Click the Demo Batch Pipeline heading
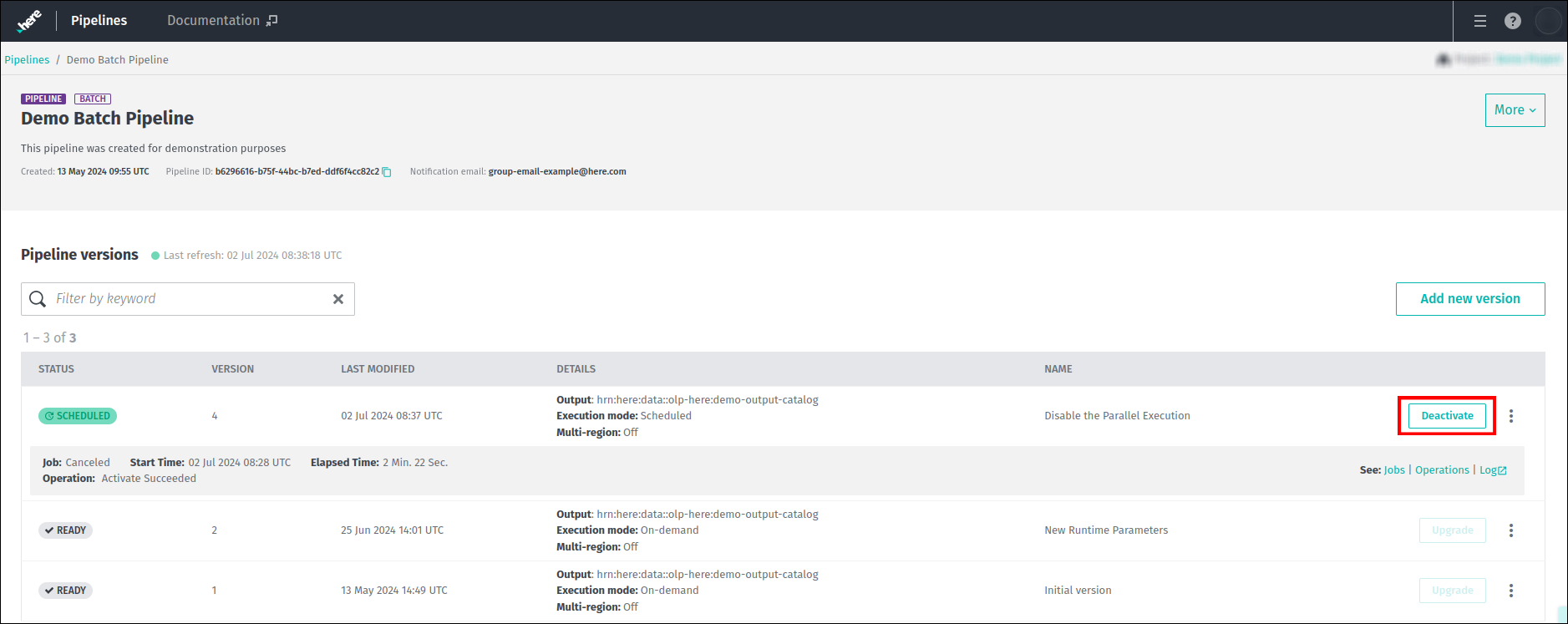1568x624 pixels. click(x=107, y=119)
